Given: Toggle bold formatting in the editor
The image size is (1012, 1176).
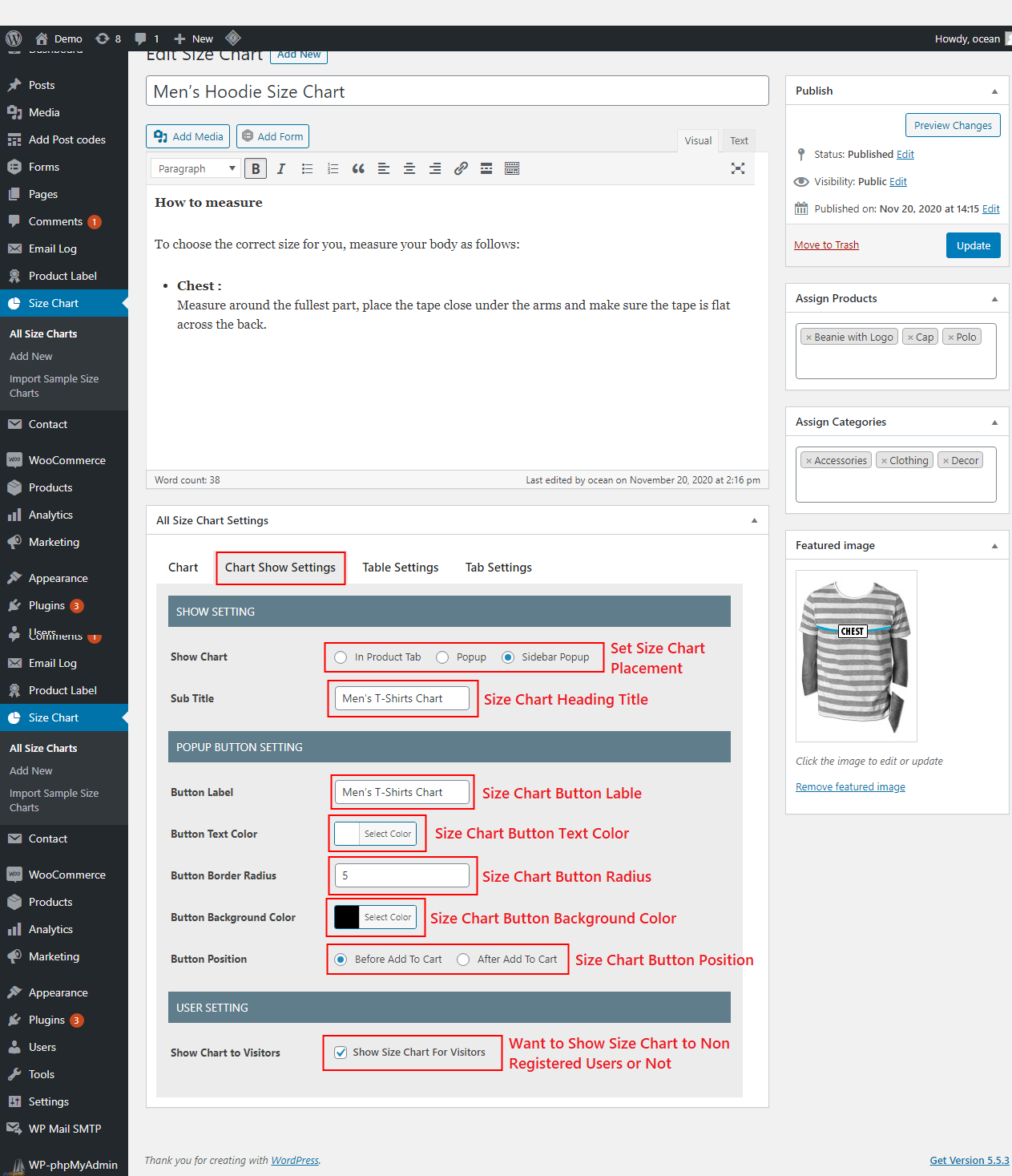Looking at the screenshot, I should click(x=255, y=168).
